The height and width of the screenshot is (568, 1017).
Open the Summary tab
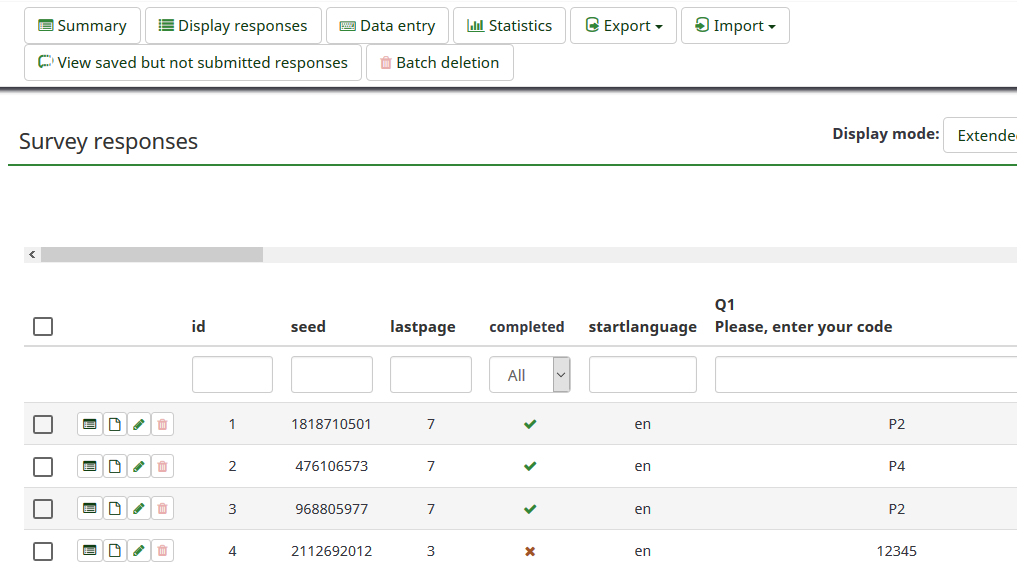[82, 26]
